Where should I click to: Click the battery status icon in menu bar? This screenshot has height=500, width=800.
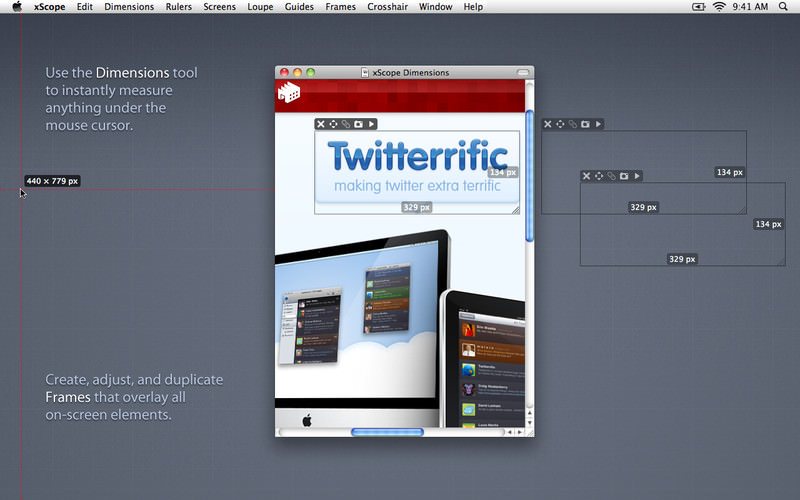click(698, 7)
